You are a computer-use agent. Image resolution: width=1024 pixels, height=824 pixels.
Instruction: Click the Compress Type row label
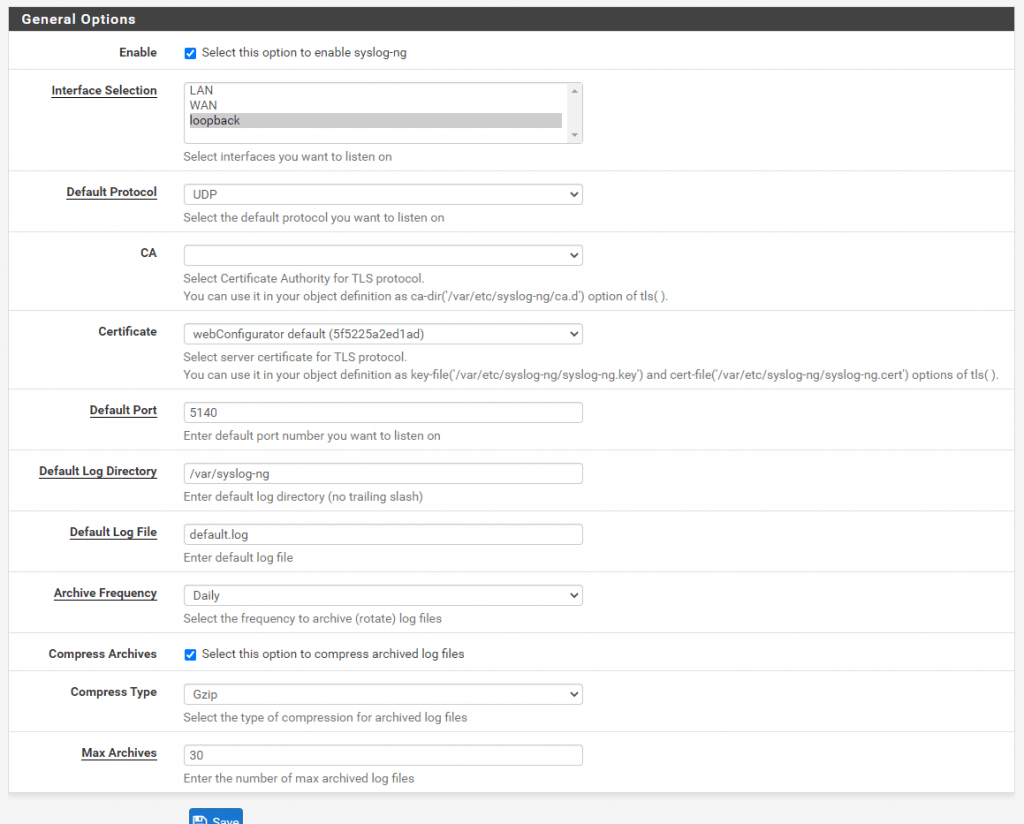coord(114,692)
